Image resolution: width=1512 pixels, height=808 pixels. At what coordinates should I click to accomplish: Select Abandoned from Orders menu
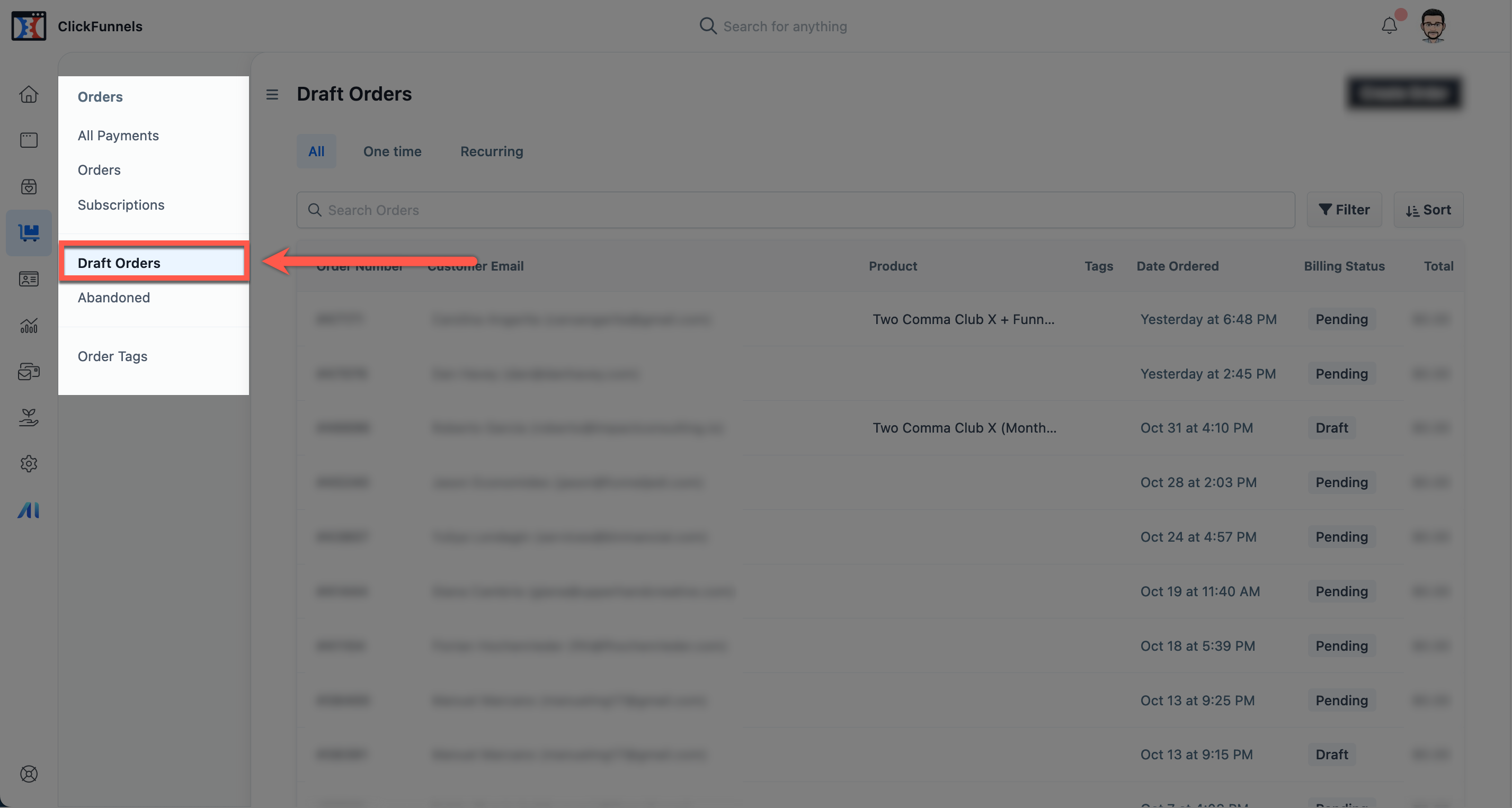coord(114,298)
